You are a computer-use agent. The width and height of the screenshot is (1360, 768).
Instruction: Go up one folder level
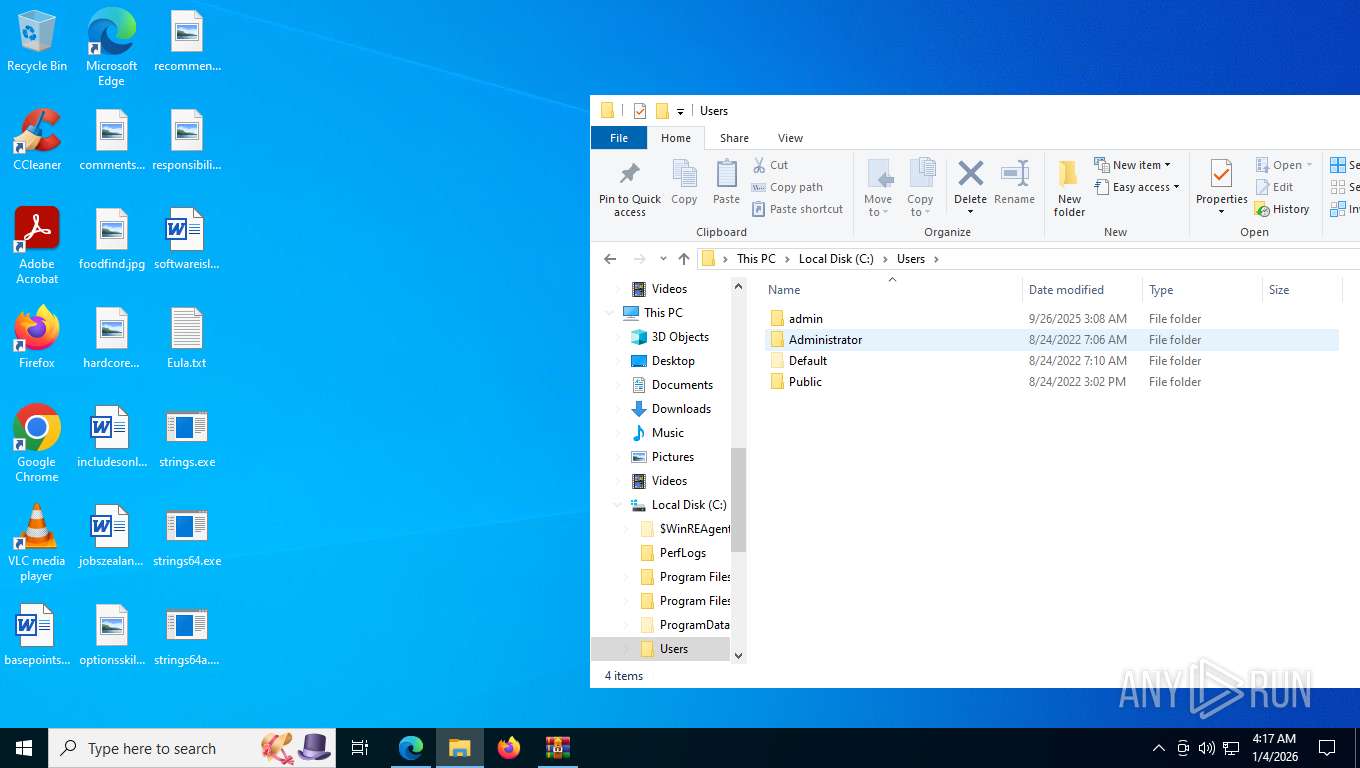point(684,259)
